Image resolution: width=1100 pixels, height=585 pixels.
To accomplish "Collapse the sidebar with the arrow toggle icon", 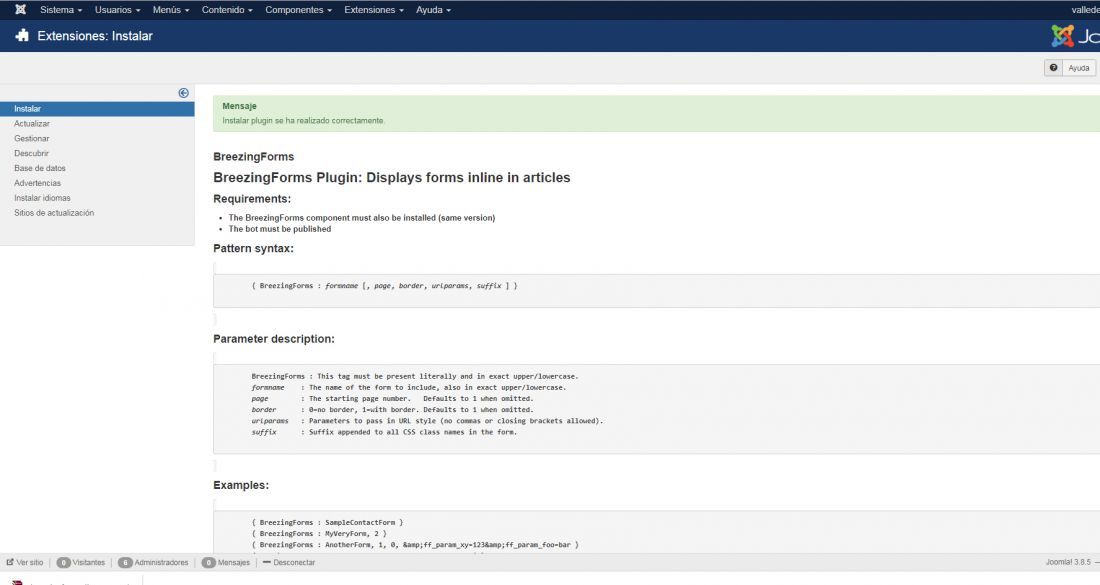I will 184,93.
